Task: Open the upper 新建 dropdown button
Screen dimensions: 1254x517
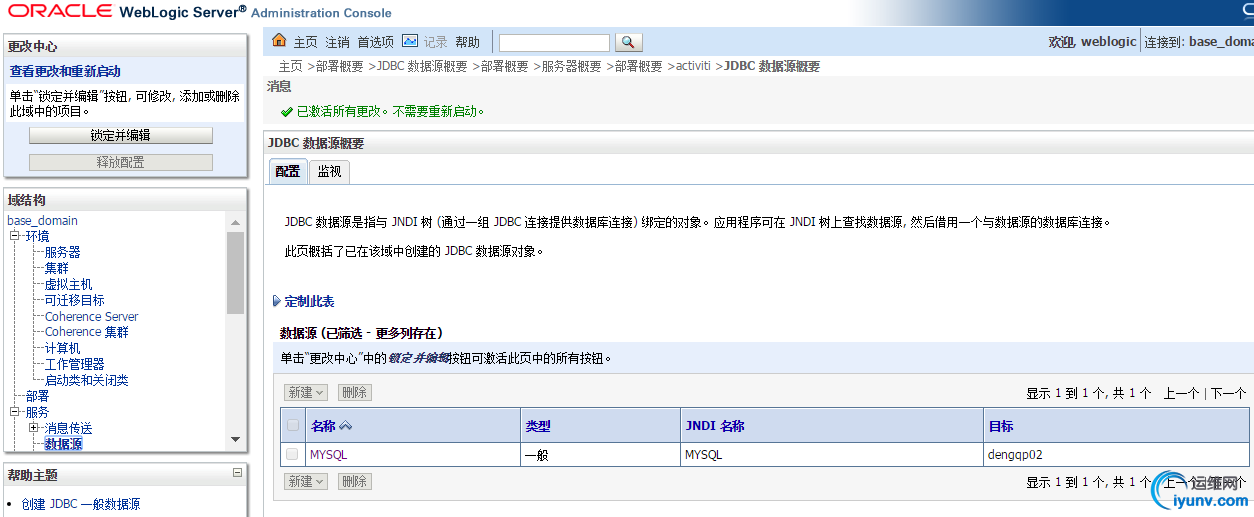Action: click(306, 393)
